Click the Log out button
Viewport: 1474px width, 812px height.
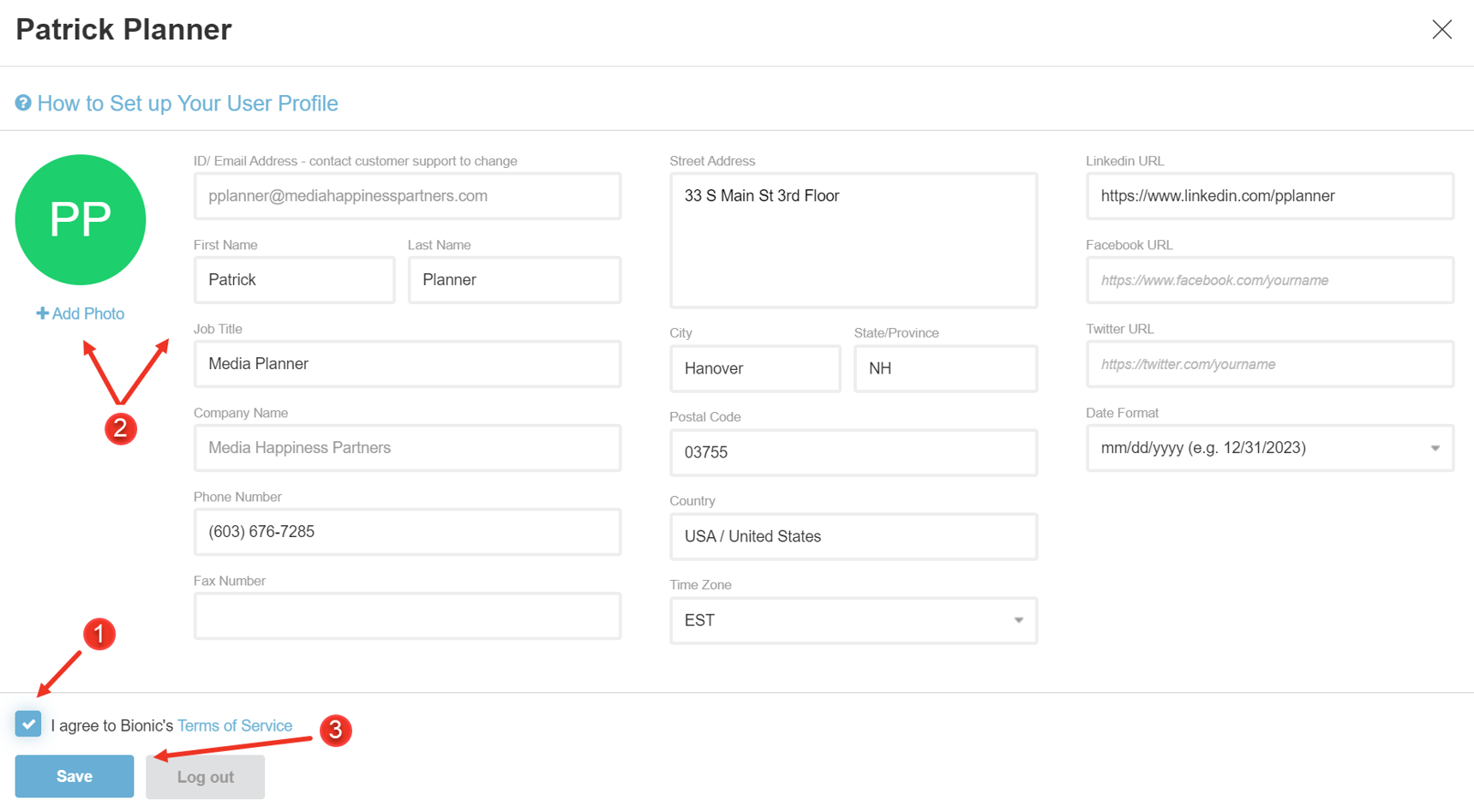tap(205, 777)
